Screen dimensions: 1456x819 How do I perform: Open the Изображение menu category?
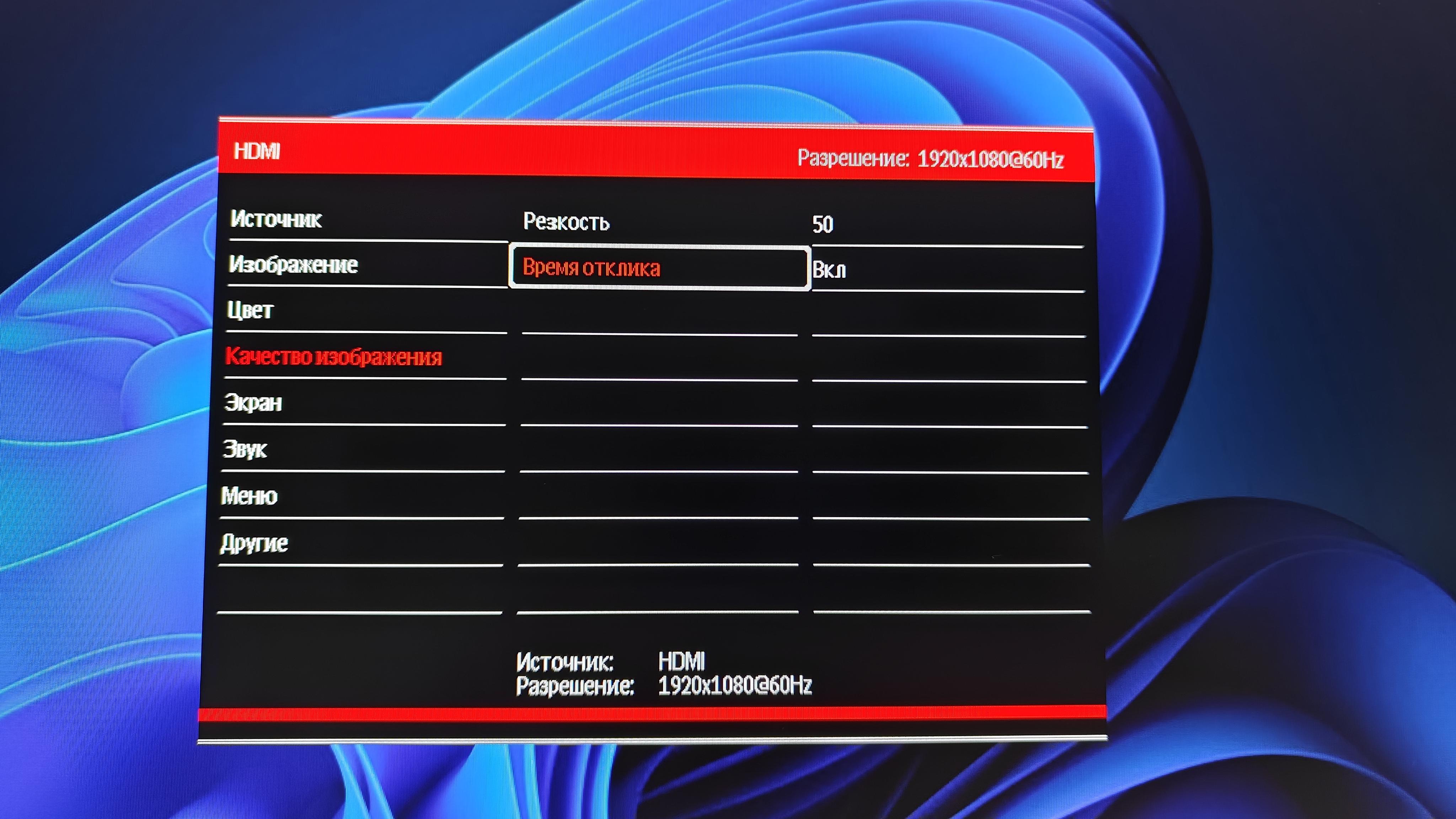click(293, 264)
